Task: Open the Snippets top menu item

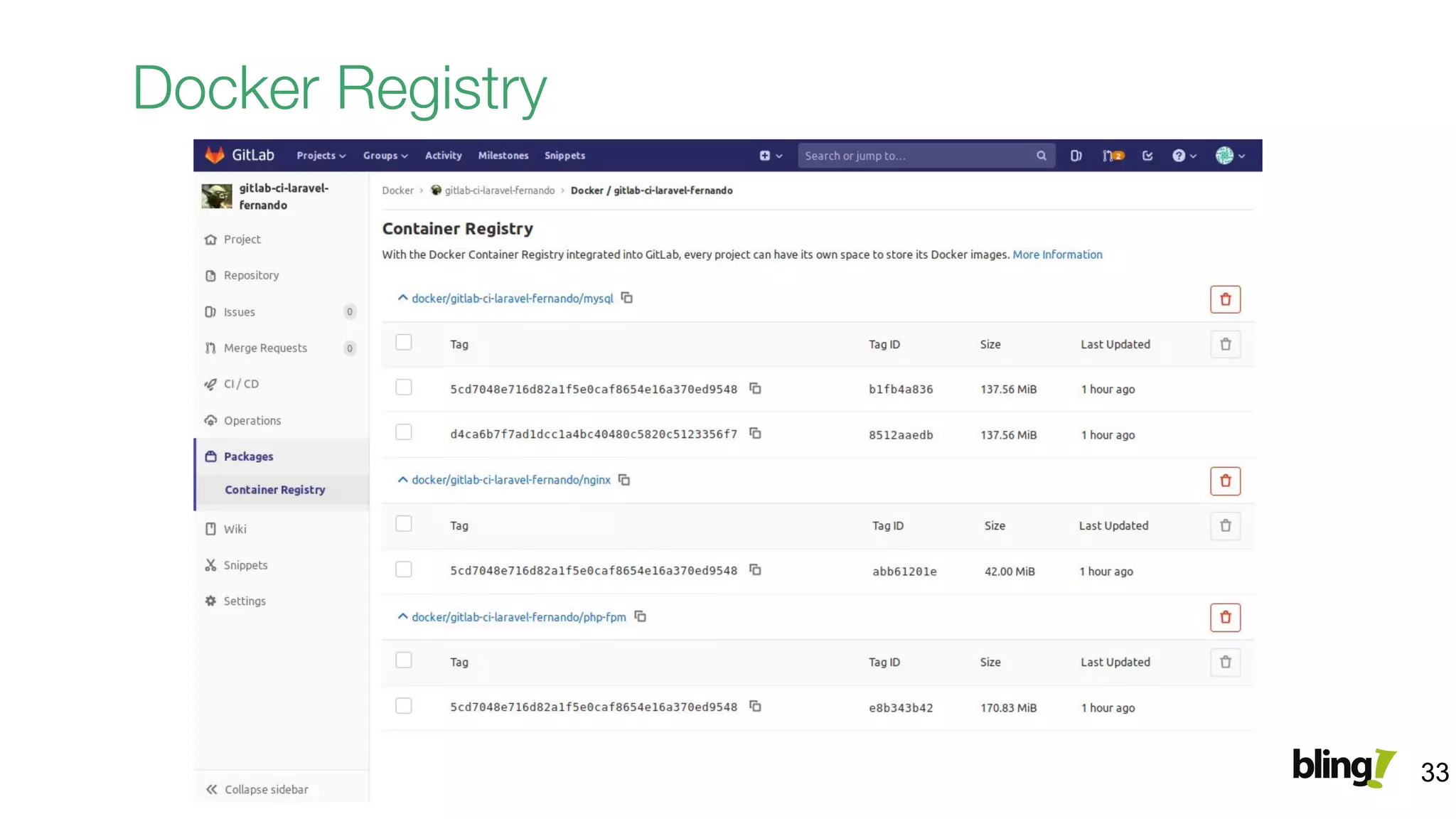Action: pos(564,156)
